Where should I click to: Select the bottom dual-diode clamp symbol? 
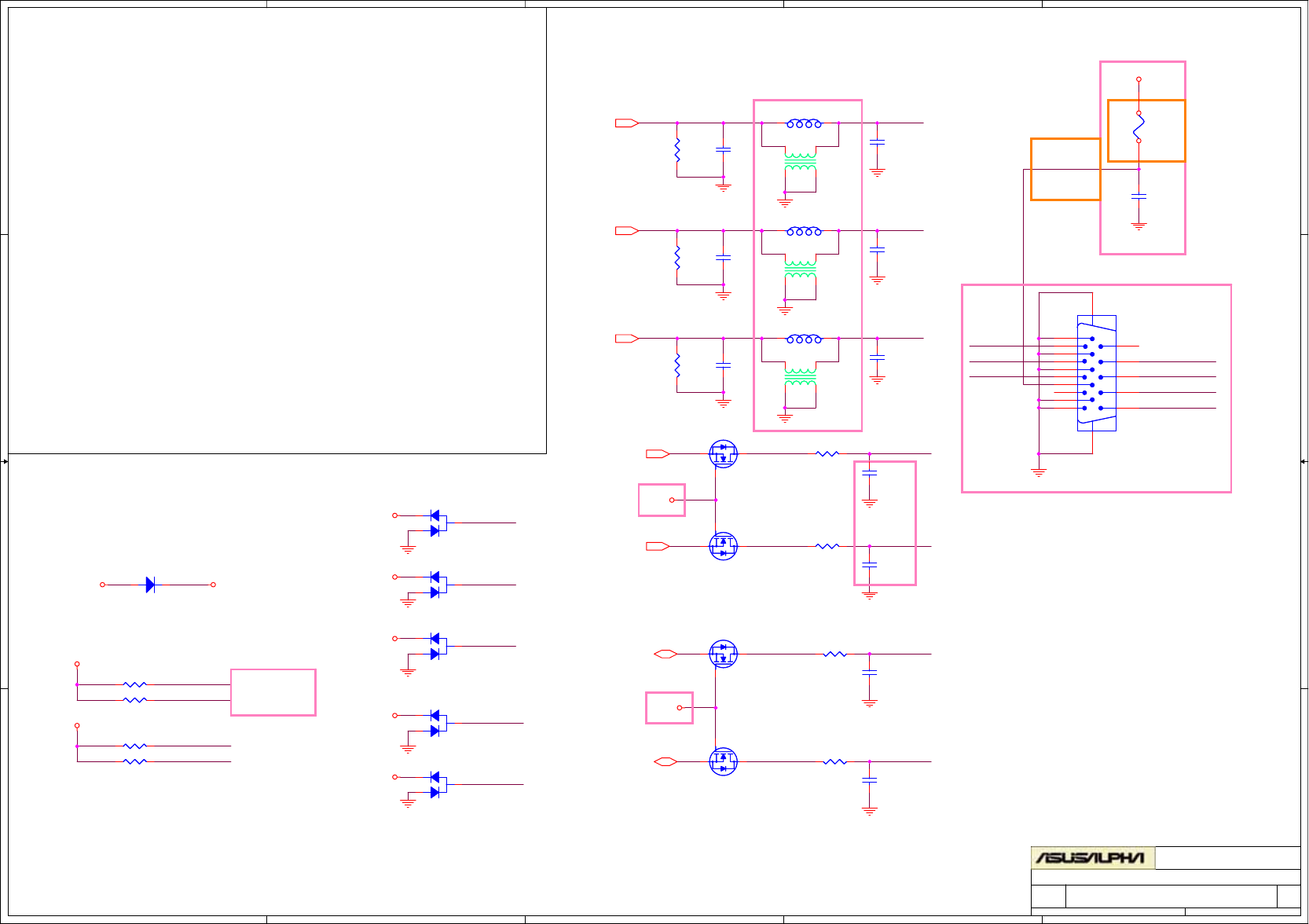click(x=437, y=785)
